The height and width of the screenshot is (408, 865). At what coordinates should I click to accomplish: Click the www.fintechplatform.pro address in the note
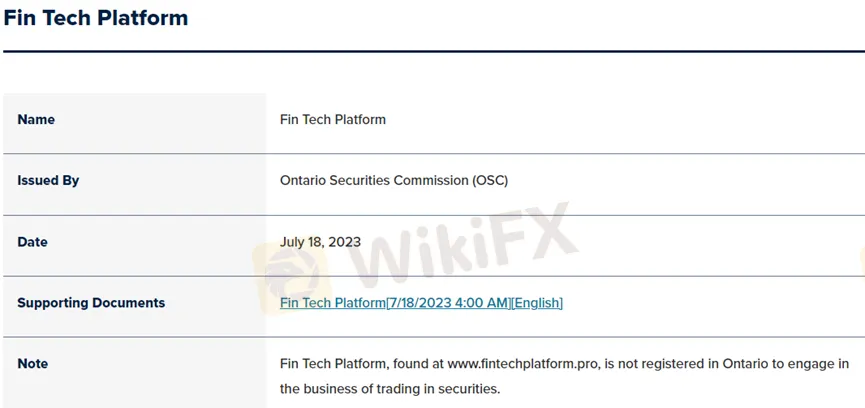tap(523, 364)
